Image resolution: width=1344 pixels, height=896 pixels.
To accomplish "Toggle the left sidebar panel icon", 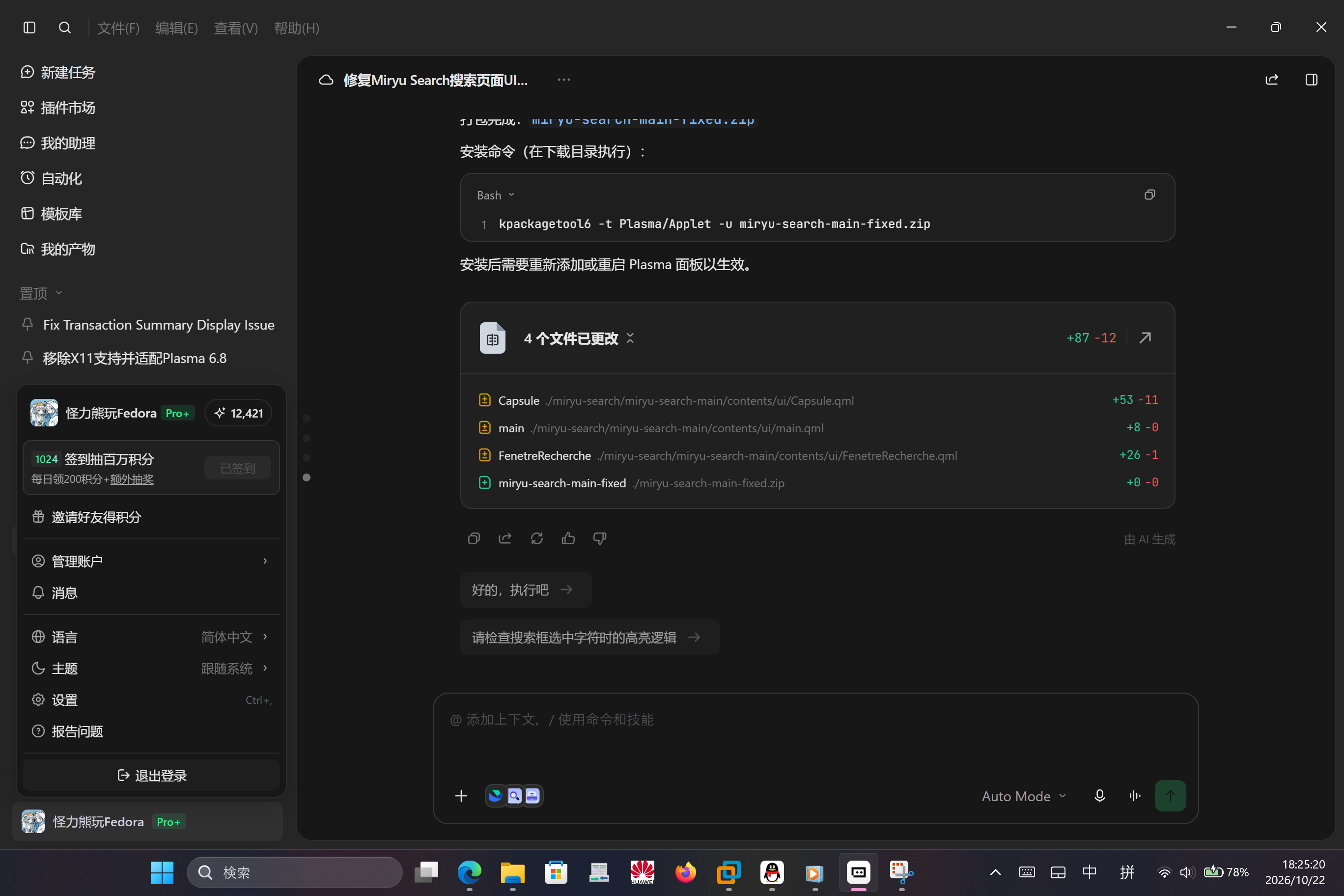I will click(x=29, y=28).
